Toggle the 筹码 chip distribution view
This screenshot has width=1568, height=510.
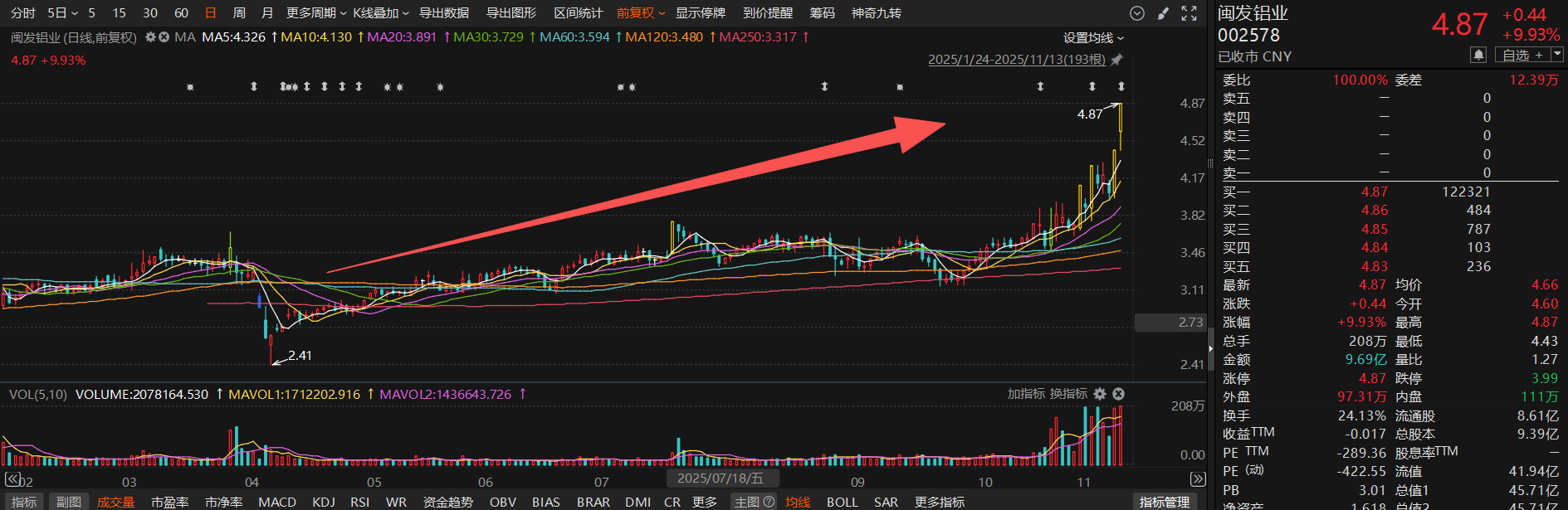click(x=822, y=13)
